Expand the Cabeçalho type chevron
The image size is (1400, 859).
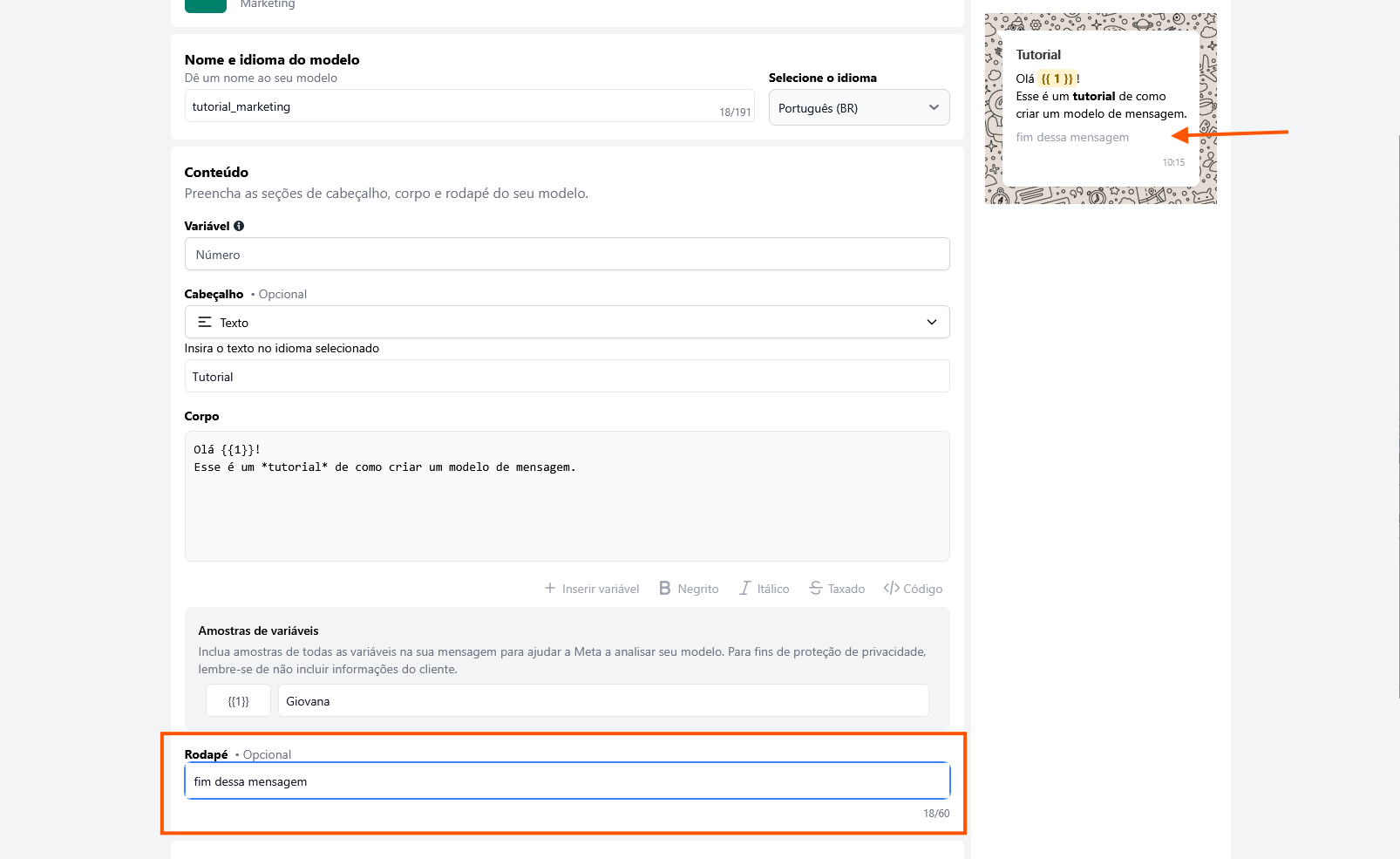[932, 323]
